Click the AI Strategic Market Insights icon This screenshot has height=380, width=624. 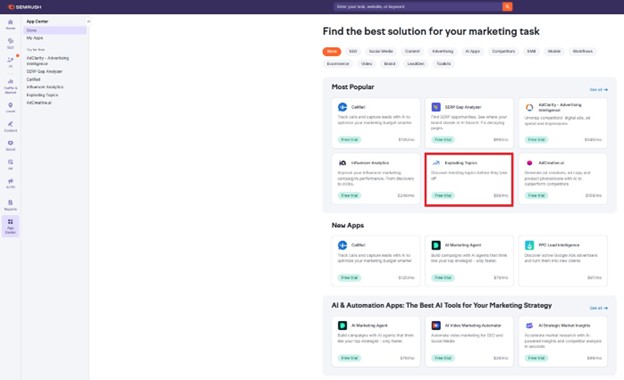529,325
